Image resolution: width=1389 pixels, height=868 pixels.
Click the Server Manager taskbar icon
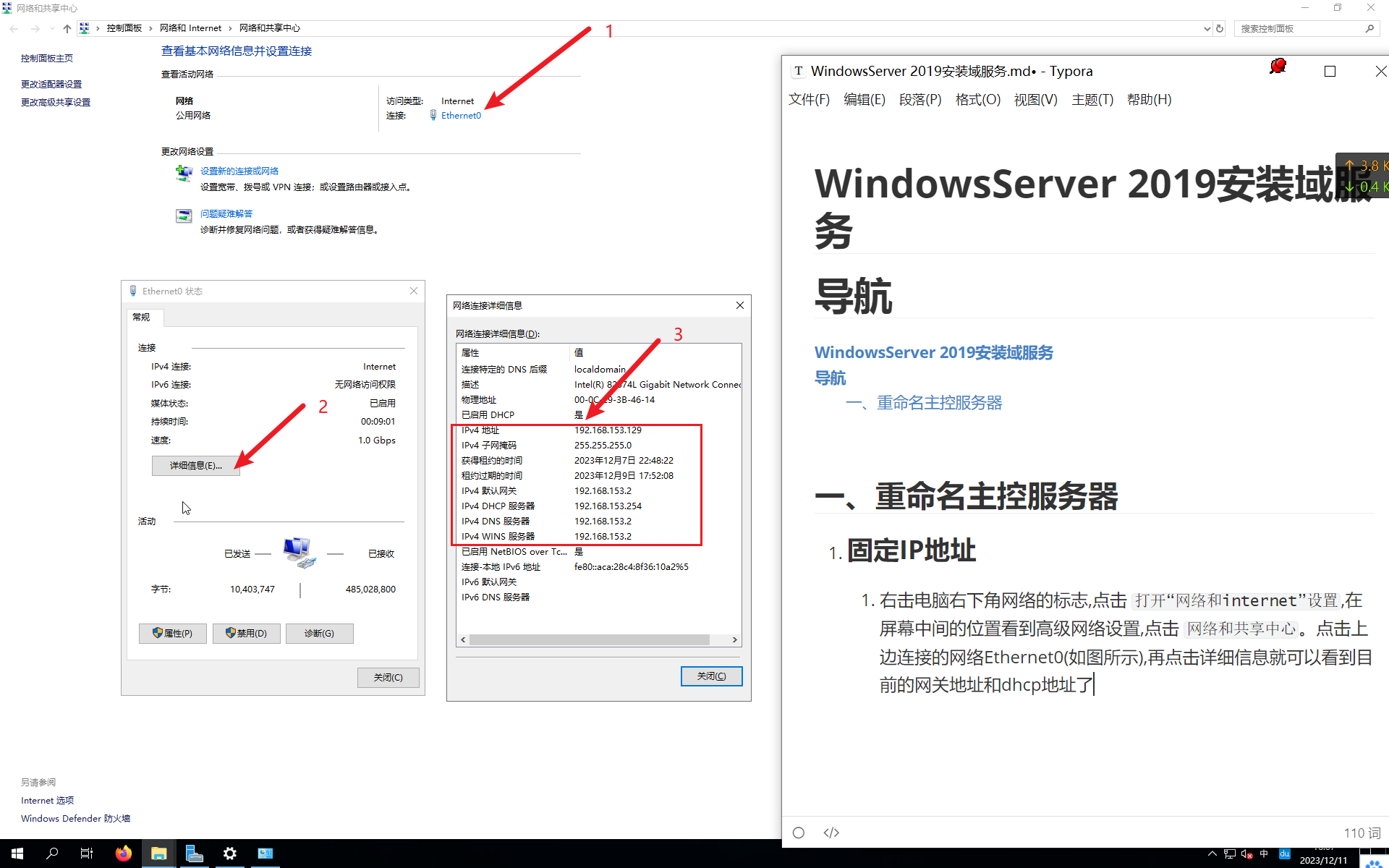click(194, 854)
